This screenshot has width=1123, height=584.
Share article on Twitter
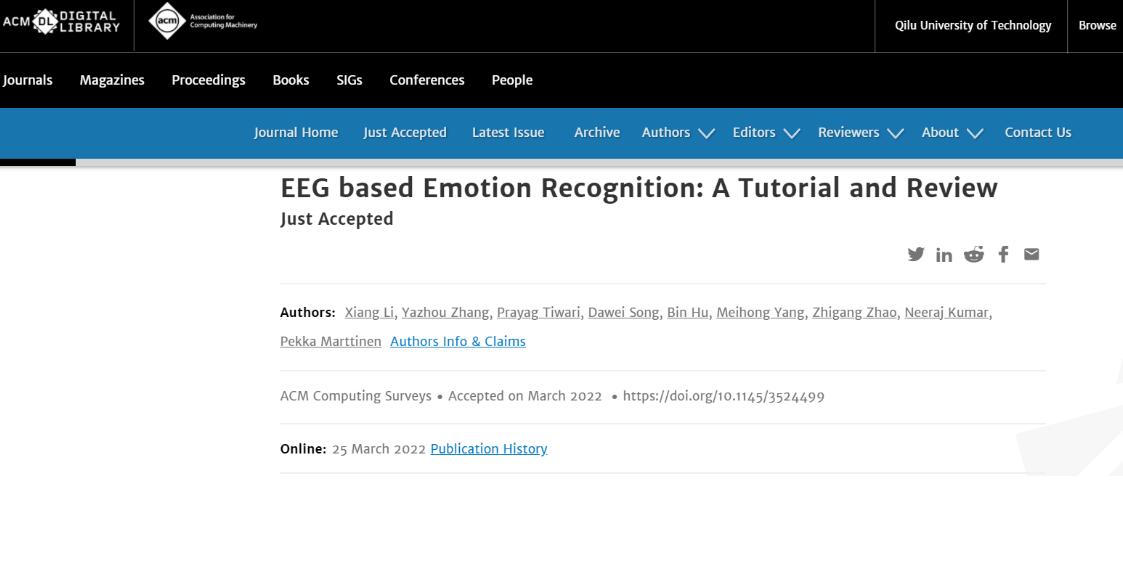click(915, 255)
